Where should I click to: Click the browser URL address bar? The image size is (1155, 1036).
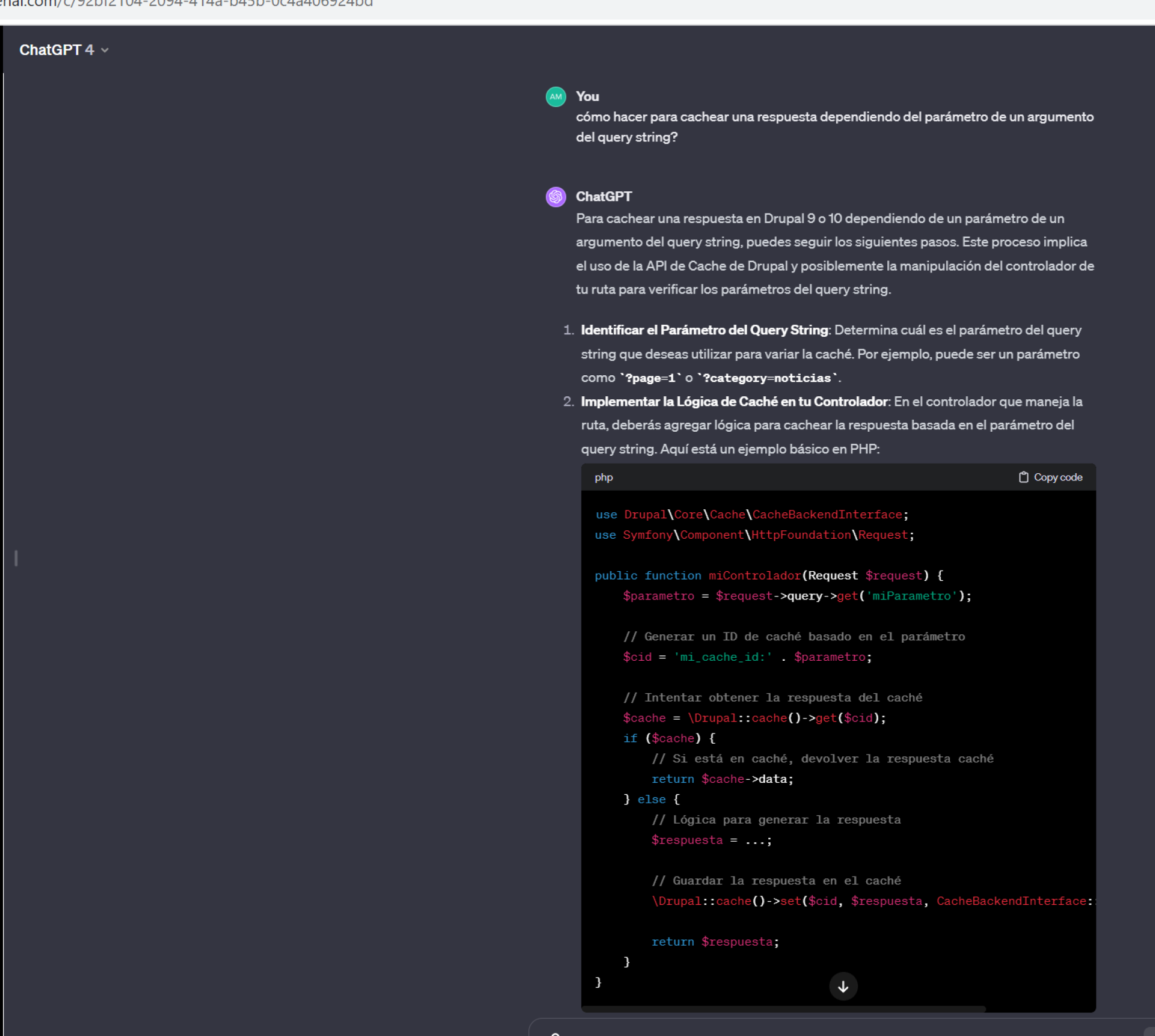(x=186, y=4)
